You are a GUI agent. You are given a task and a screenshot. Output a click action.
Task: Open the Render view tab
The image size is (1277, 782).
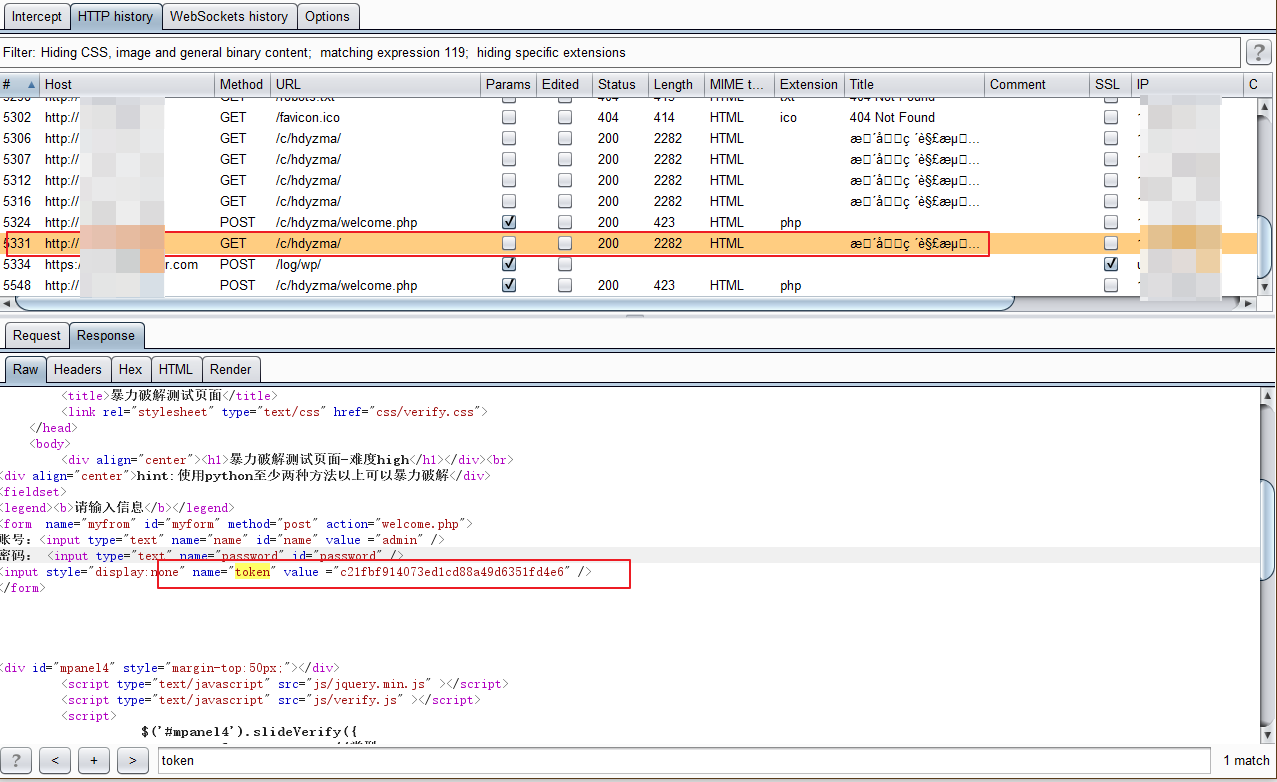click(x=230, y=369)
